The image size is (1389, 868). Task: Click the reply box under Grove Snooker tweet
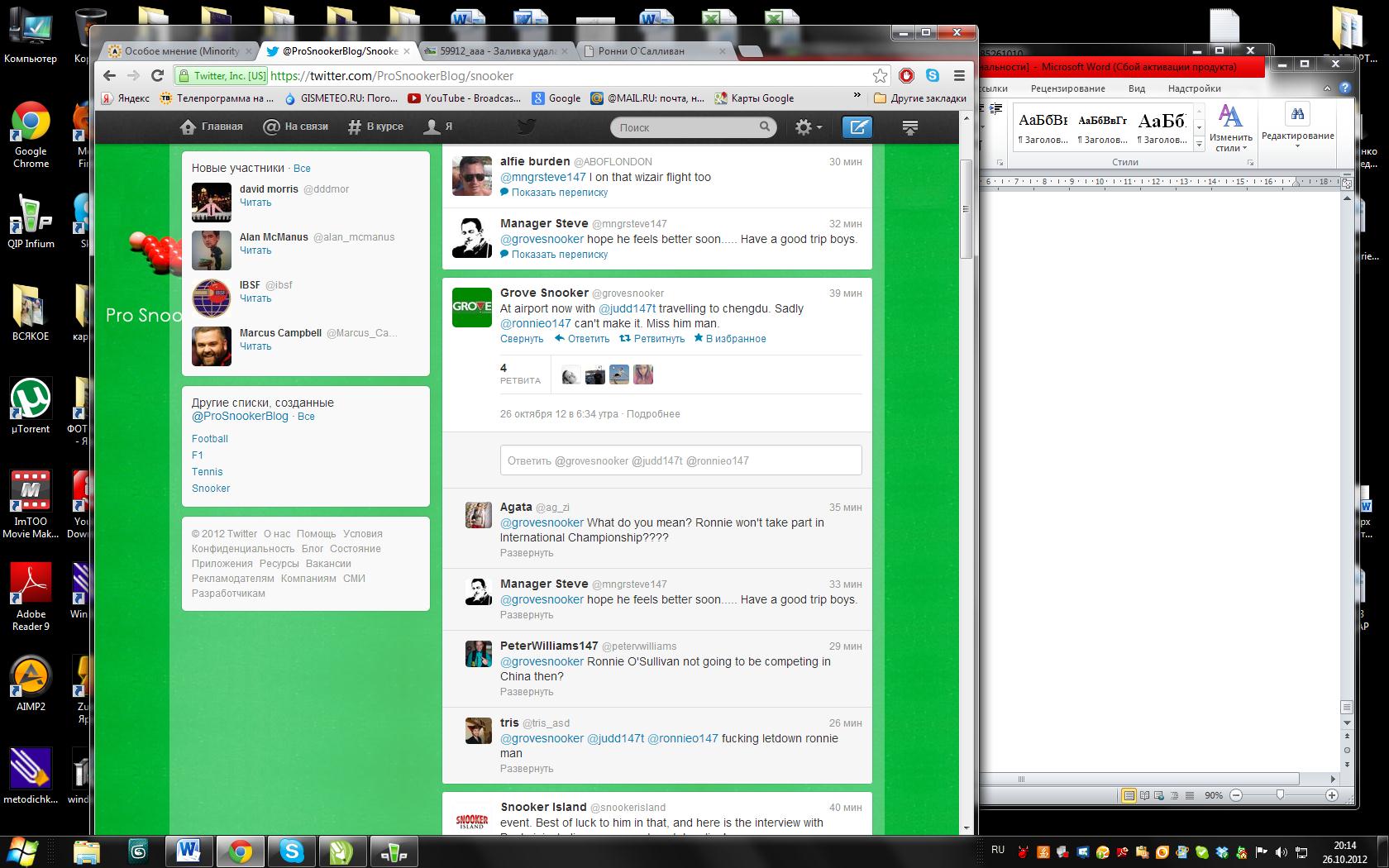pos(680,460)
